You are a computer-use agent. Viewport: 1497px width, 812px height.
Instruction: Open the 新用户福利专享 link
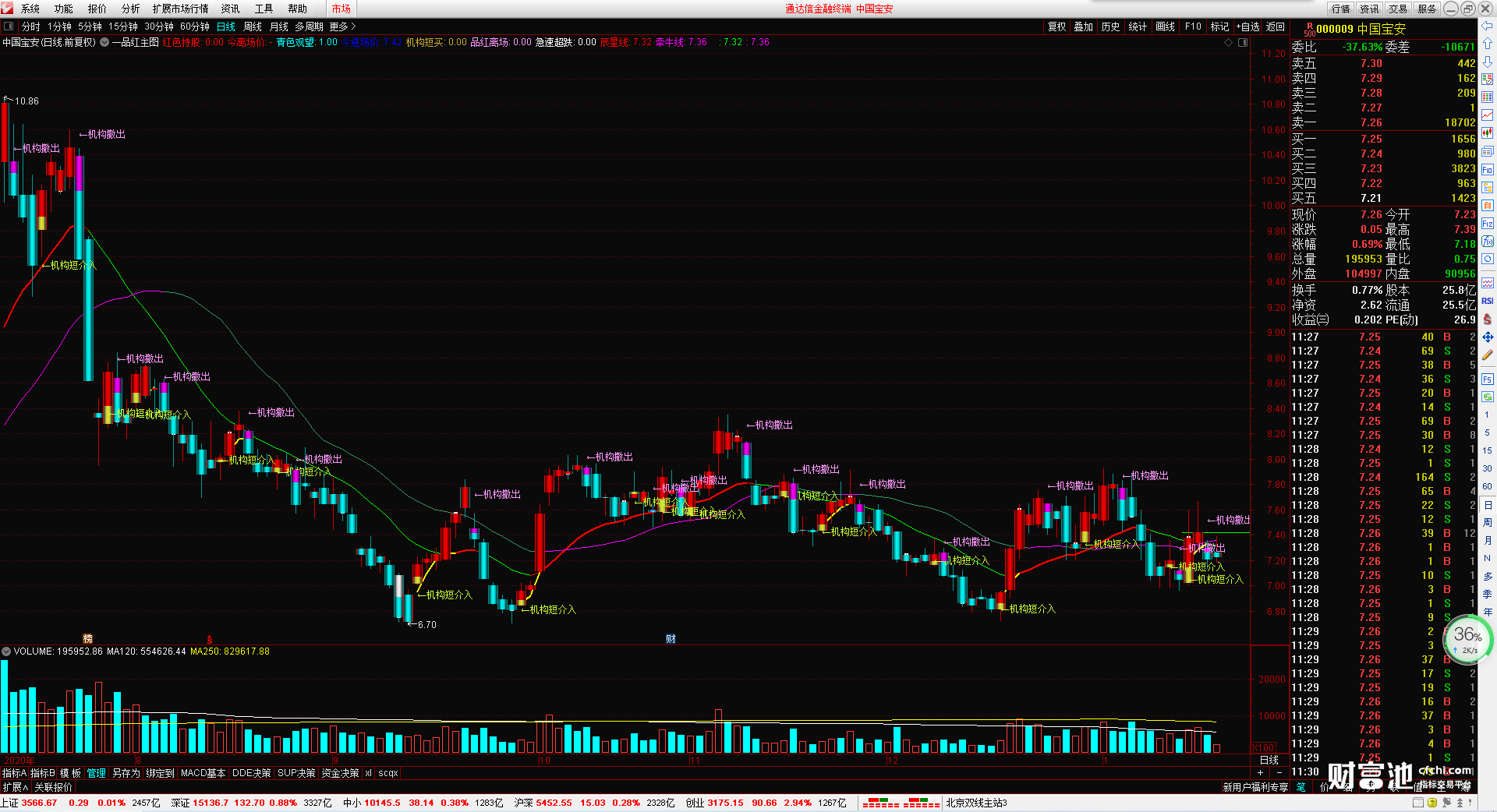pos(1255,788)
